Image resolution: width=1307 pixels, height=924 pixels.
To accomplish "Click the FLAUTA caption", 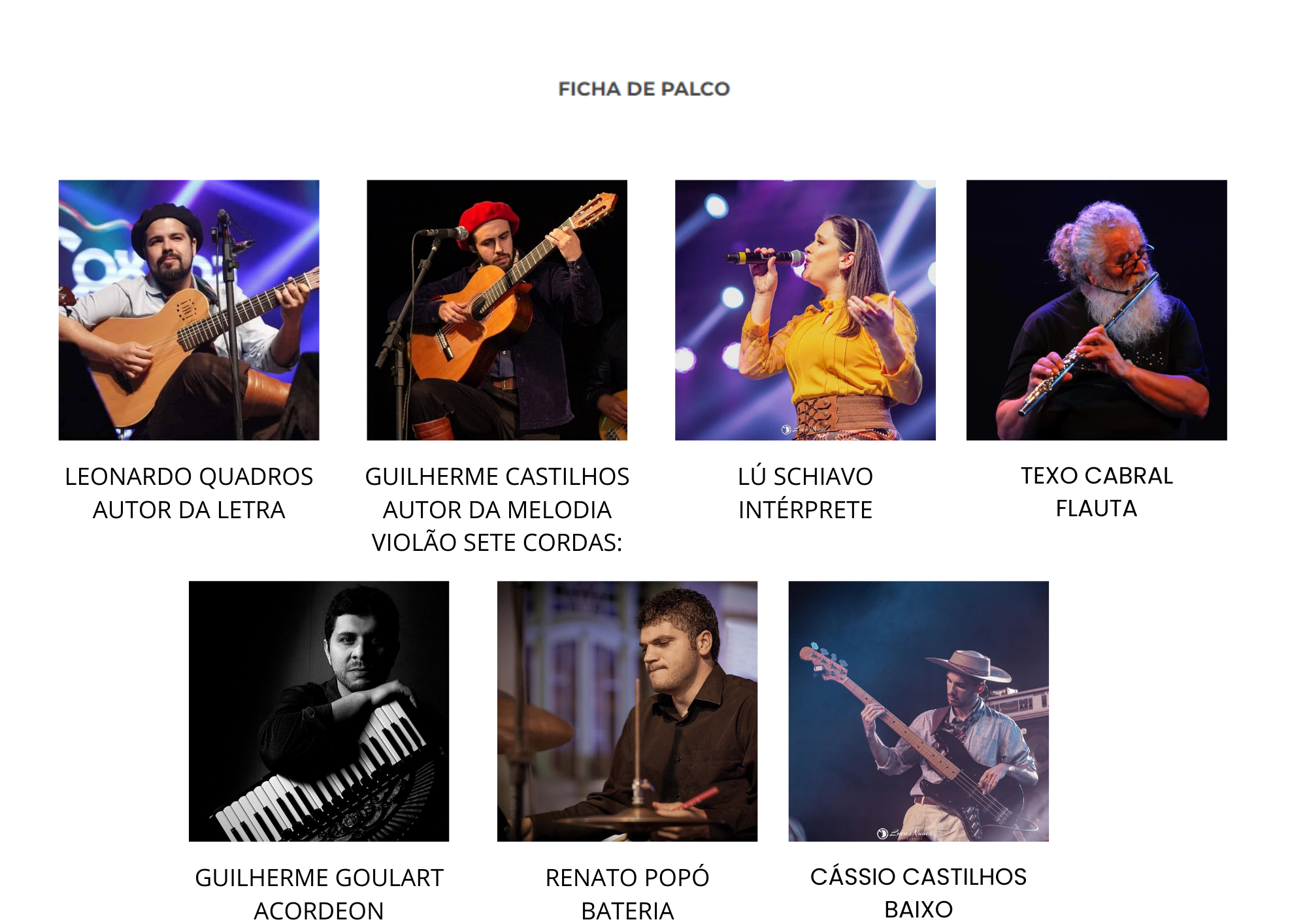I will tap(1097, 508).
